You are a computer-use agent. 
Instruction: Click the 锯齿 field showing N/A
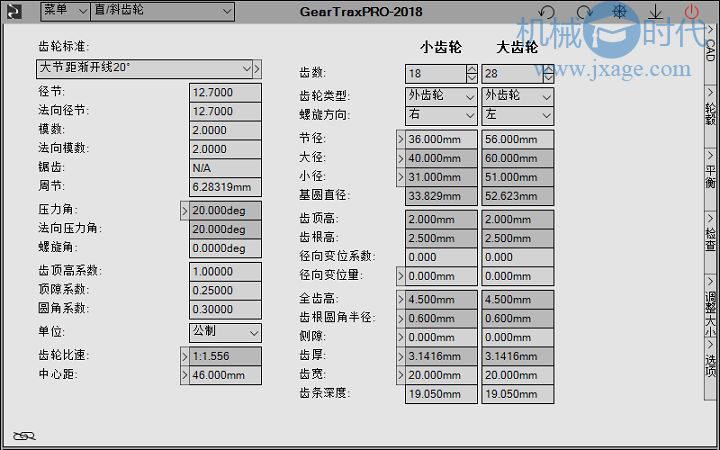click(x=225, y=168)
